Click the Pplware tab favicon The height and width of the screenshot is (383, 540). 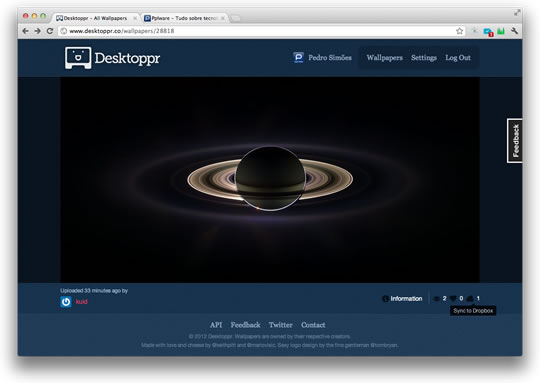pyautogui.click(x=147, y=18)
